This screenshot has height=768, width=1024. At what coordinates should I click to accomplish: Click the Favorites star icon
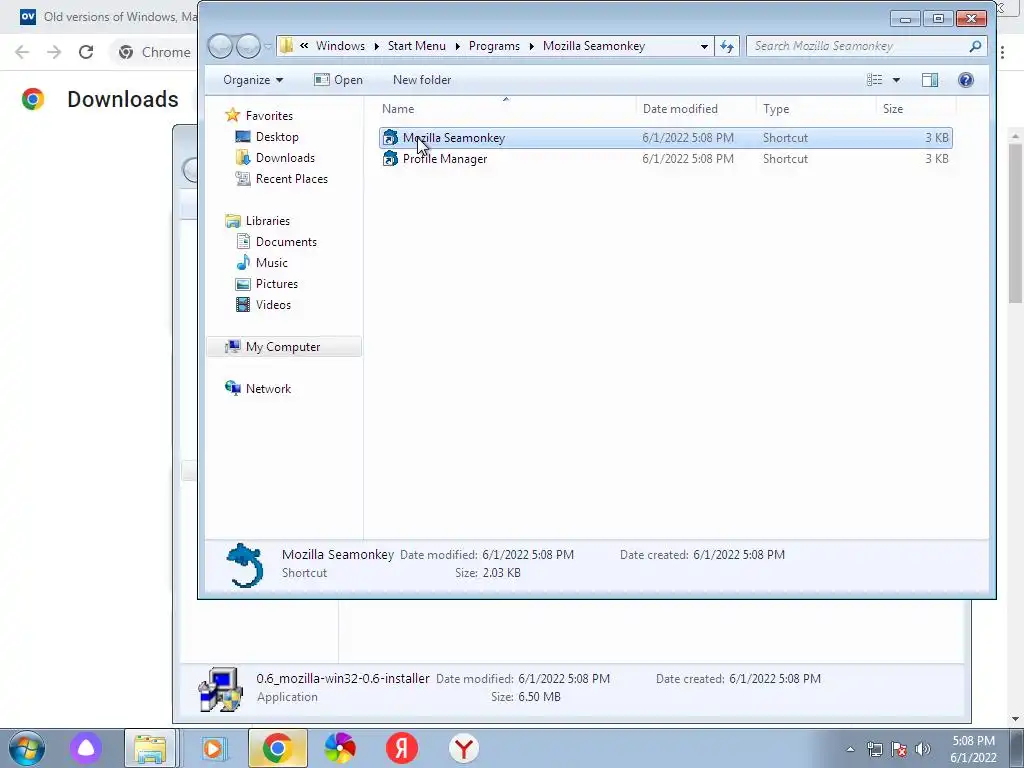click(232, 115)
